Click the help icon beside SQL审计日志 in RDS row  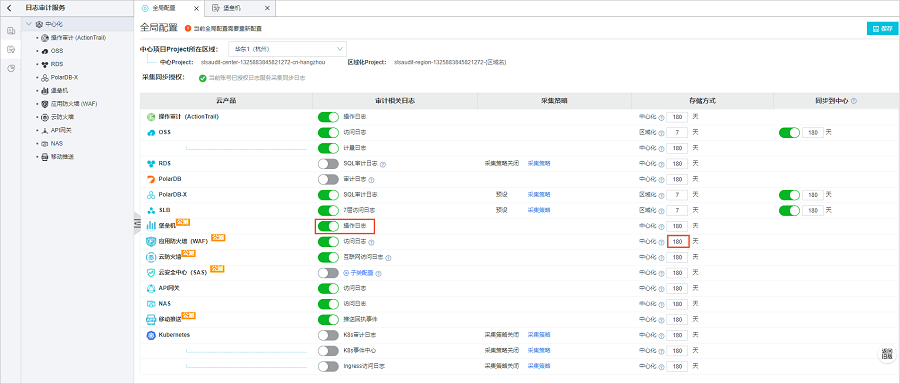click(383, 164)
